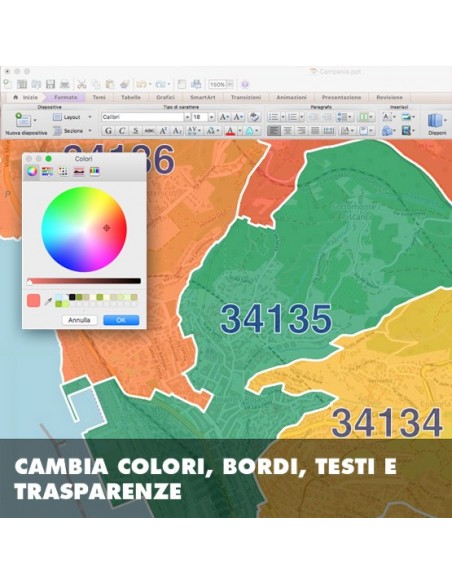Toggle align left paragraph button
This screenshot has height=584, width=452.
[274, 131]
